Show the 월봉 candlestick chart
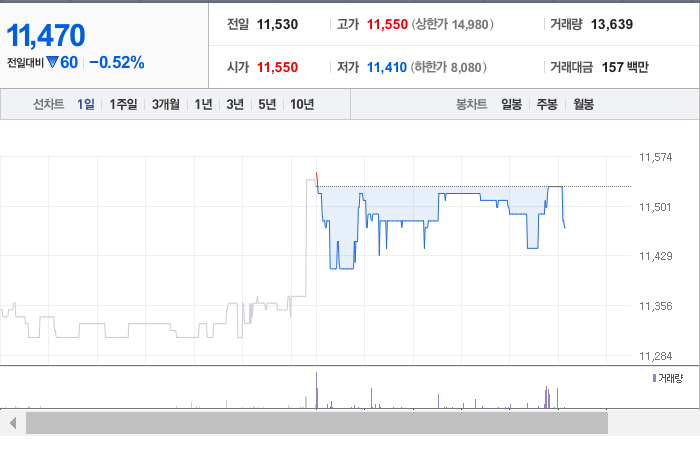 583,104
